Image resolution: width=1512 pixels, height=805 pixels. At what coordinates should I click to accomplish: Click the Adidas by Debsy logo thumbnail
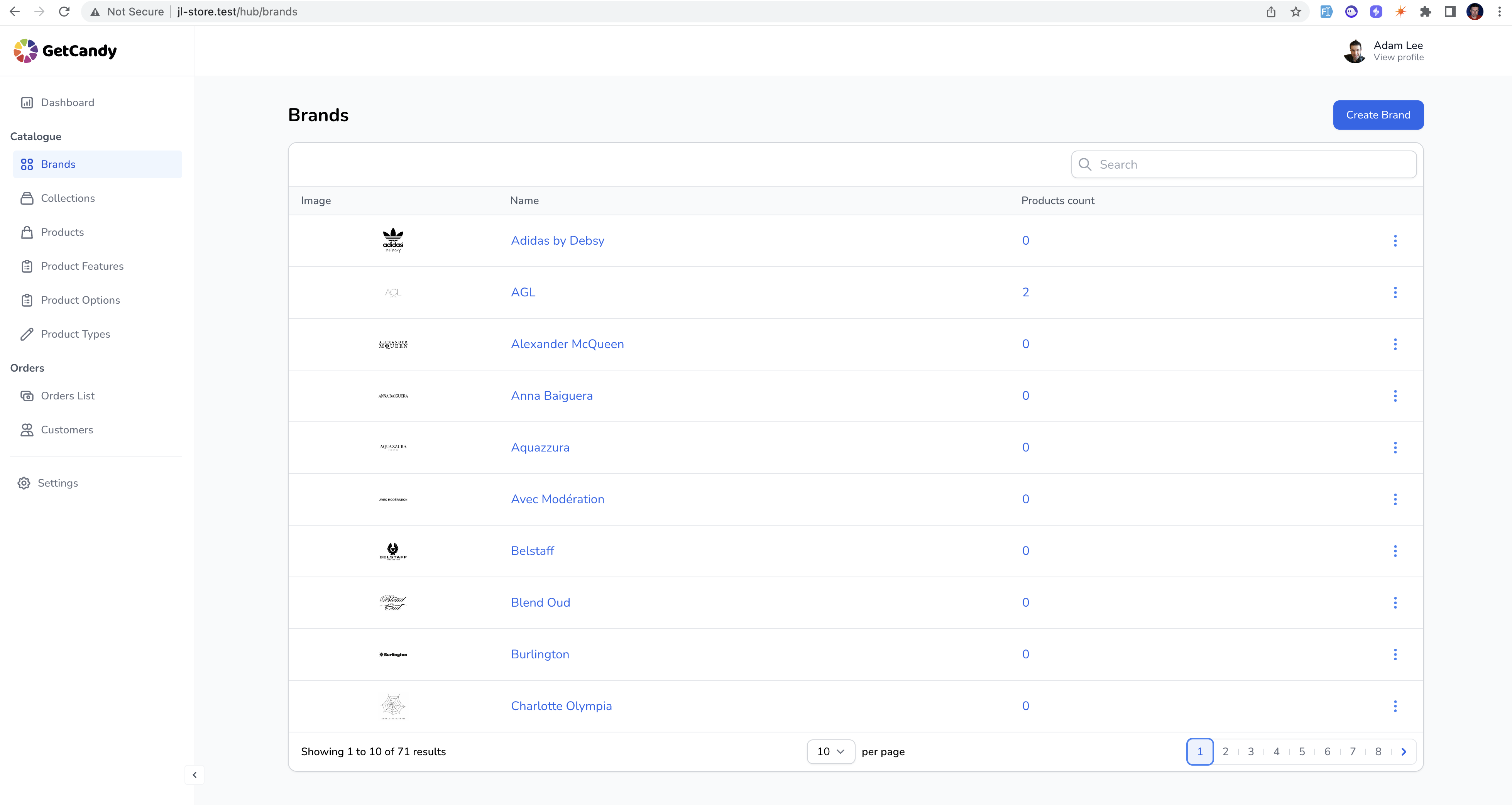tap(393, 240)
